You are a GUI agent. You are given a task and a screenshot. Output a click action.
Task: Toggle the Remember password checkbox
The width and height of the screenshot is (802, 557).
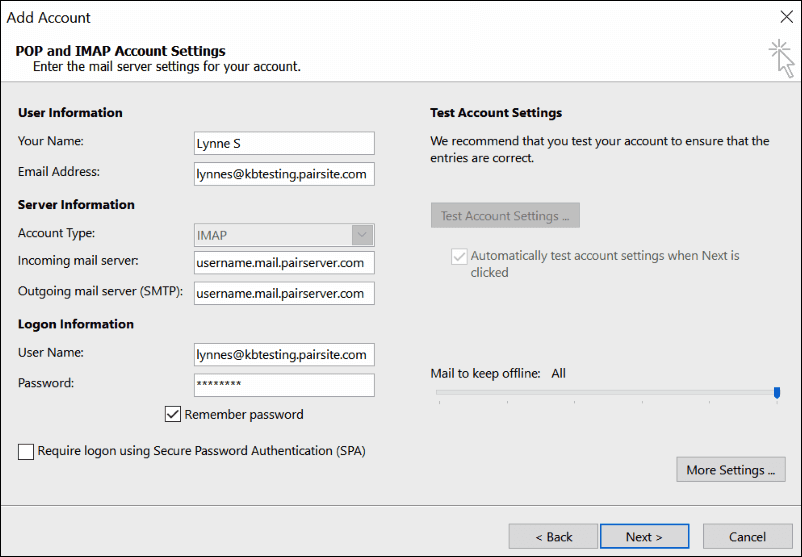173,414
